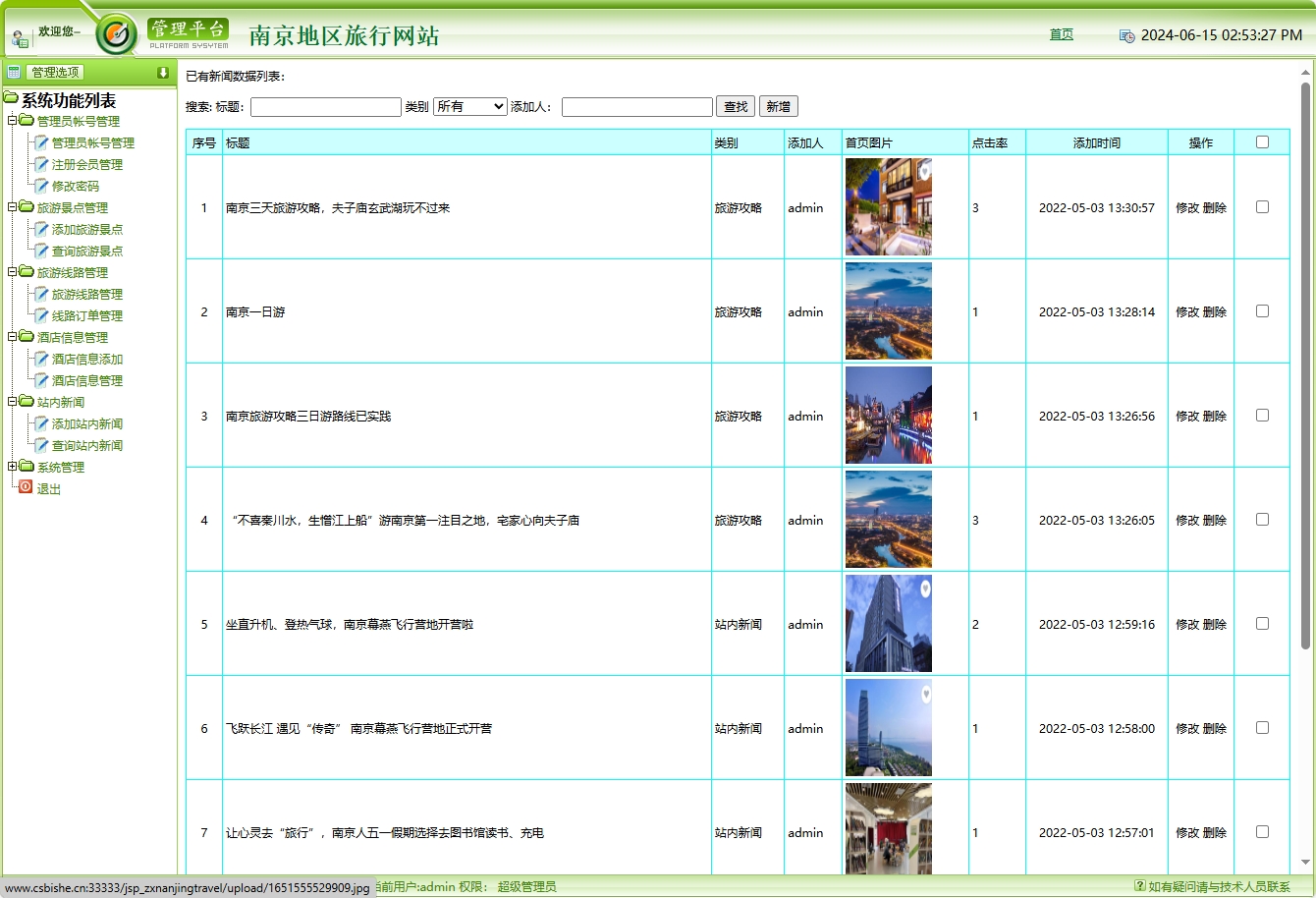Screen dimensions: 1316x898
Task: Check the checkbox for row 1 news entry
Action: 1262,207
